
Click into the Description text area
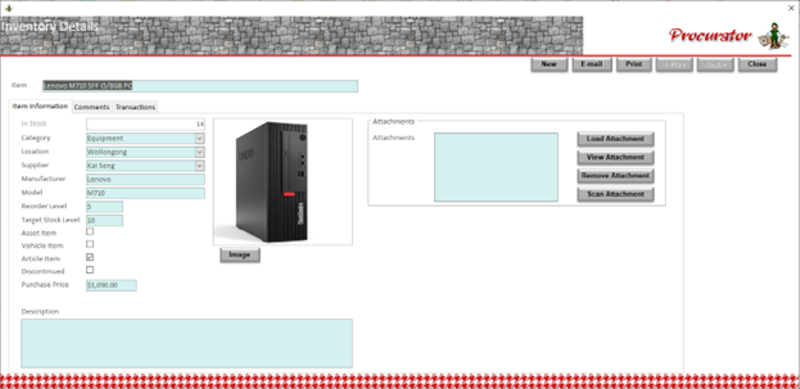[x=187, y=344]
